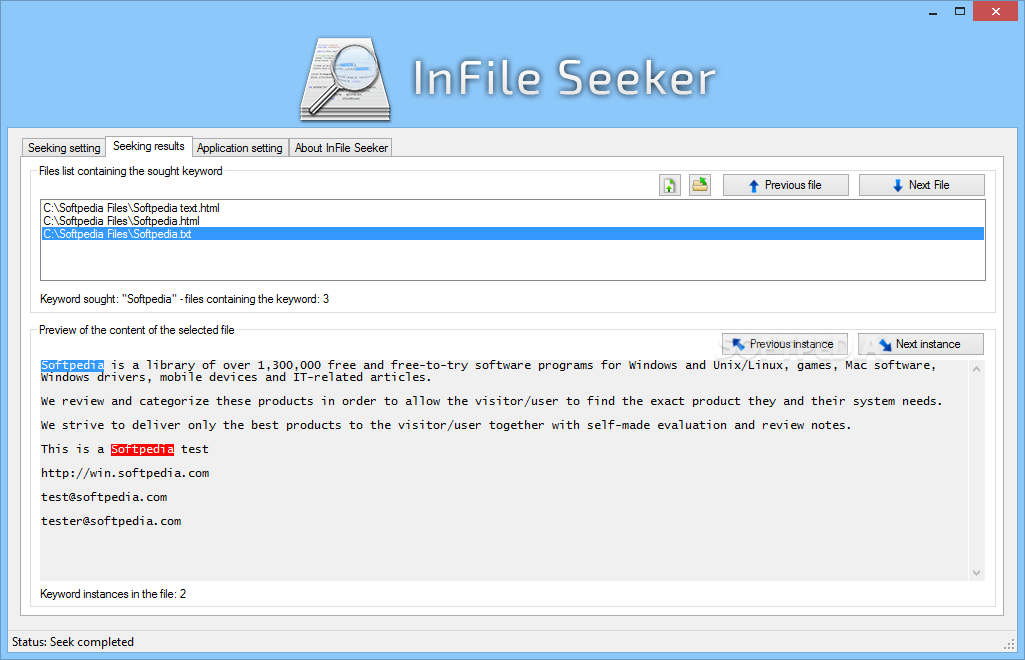
Task: Click the Previous instance button
Action: [784, 344]
